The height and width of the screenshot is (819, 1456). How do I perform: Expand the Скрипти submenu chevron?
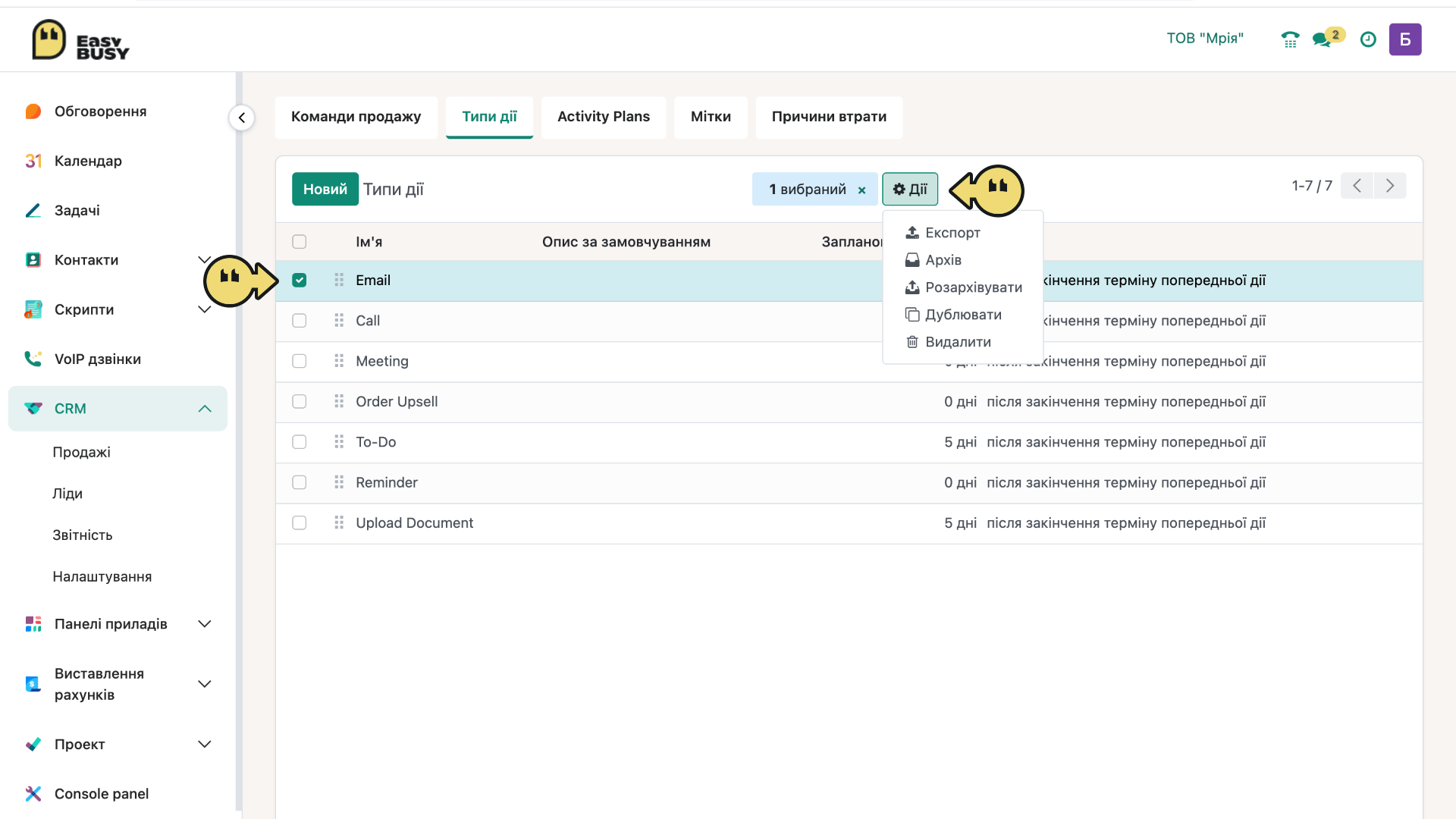click(x=204, y=309)
